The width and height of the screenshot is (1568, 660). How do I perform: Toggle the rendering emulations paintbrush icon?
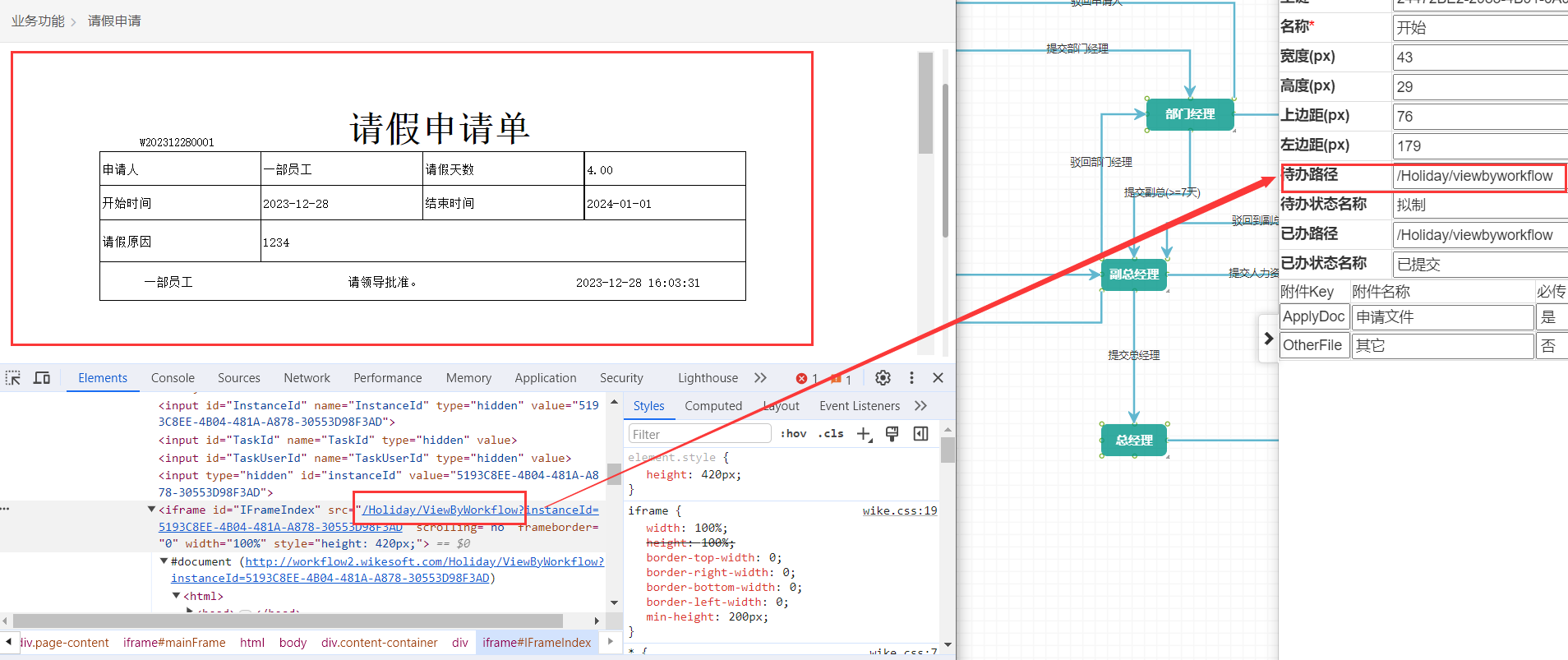(892, 434)
